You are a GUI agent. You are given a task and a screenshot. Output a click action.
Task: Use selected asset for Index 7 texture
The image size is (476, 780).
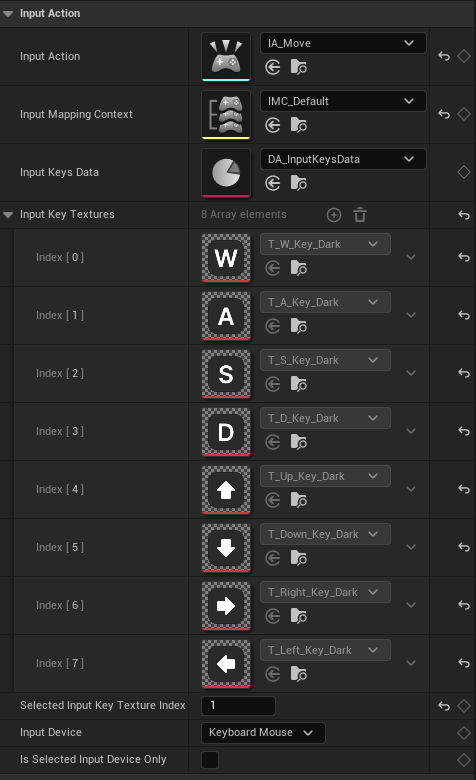(x=273, y=674)
